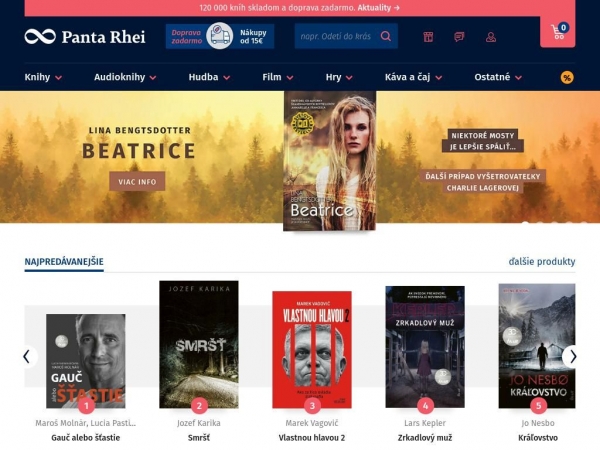Screen dimensions: 600x450
Task: Click the user account icon
Action: (490, 37)
